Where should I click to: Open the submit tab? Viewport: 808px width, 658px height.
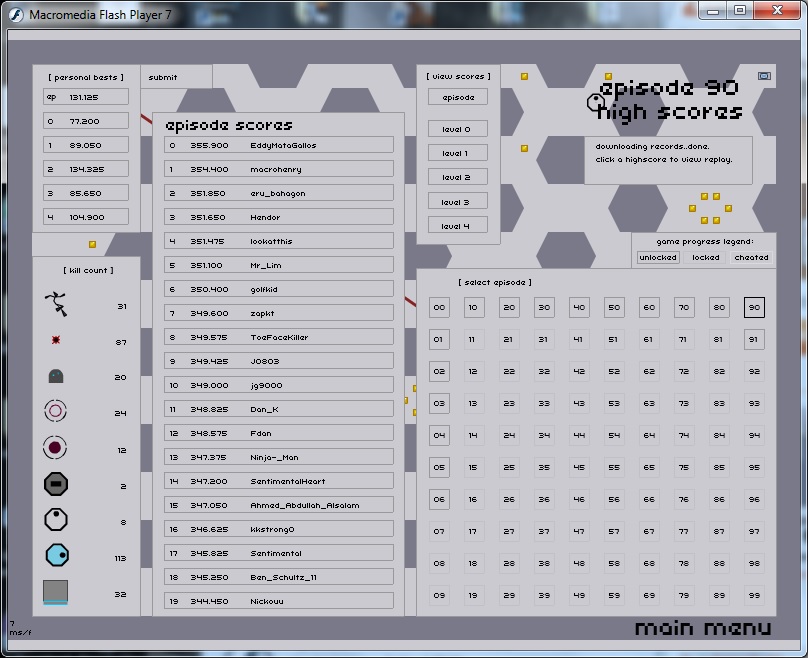coord(163,77)
